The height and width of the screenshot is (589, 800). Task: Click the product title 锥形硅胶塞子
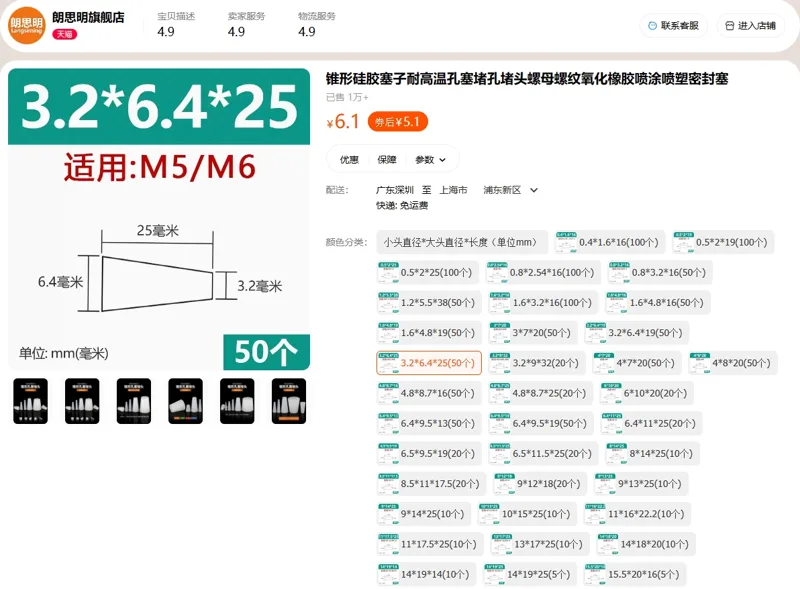pos(527,79)
